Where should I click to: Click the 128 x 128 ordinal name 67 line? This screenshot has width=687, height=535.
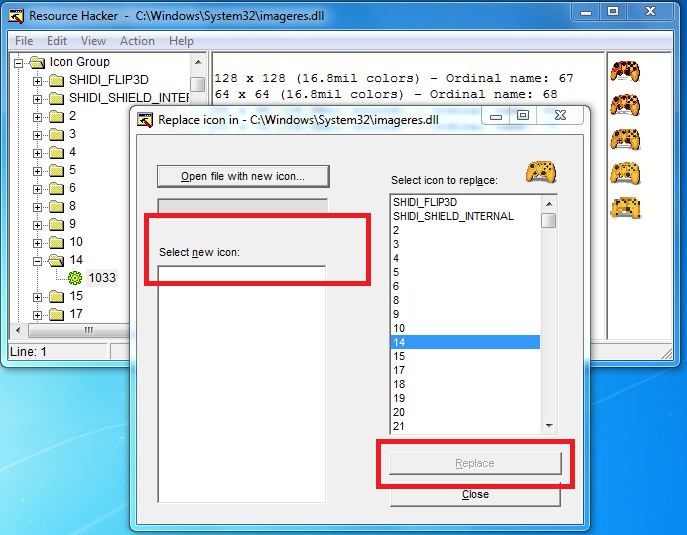click(x=393, y=78)
